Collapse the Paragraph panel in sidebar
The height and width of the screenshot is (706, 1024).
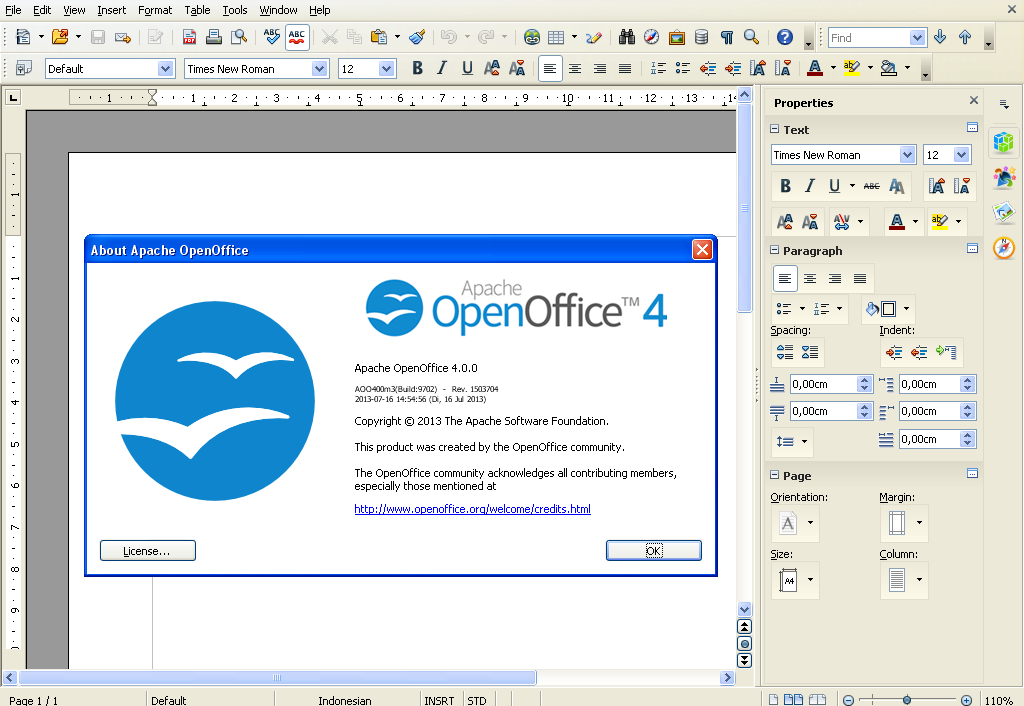(x=775, y=250)
